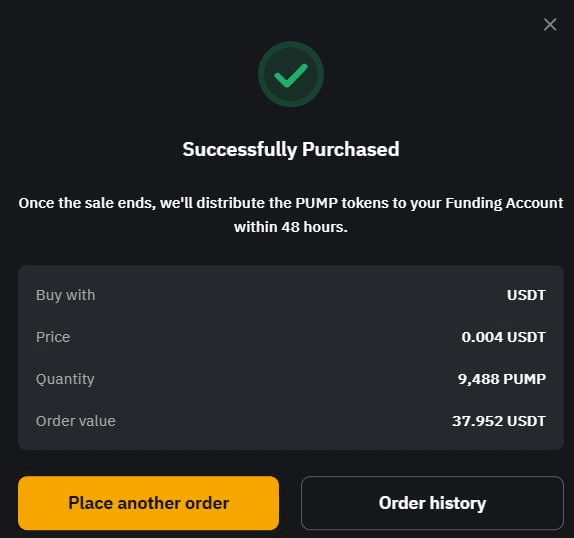
Task: Select the 9,488 PUMP quantity value
Action: pyautogui.click(x=502, y=379)
